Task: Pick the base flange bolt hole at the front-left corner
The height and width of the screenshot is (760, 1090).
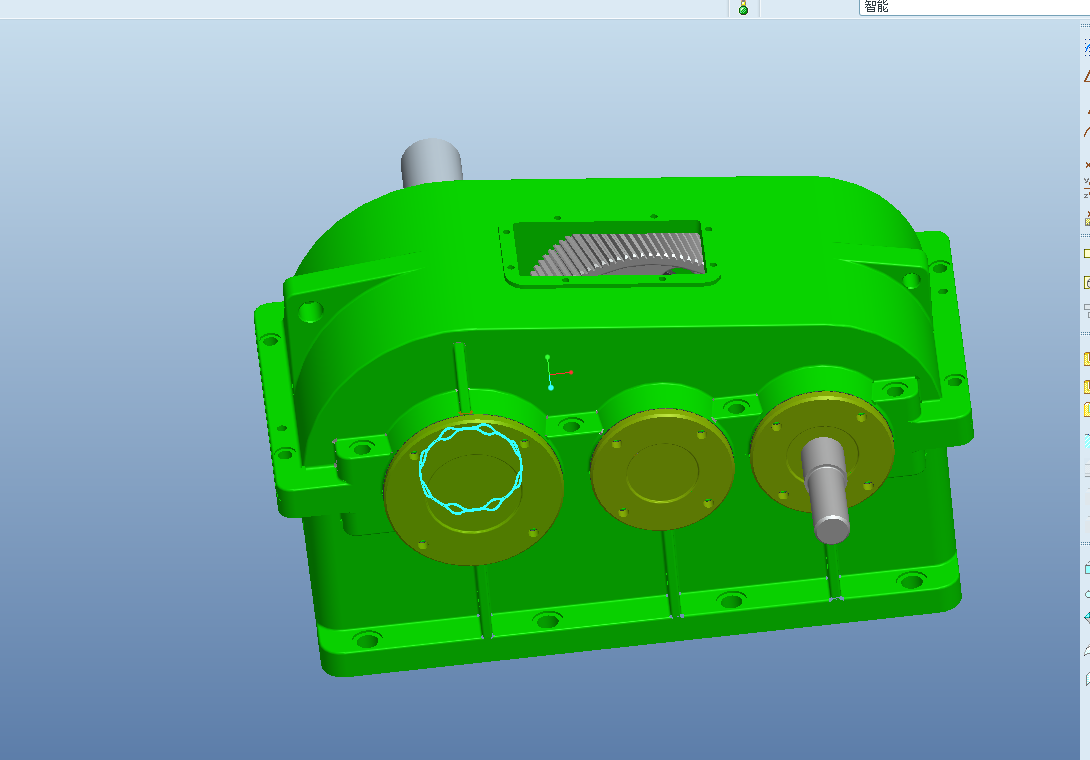Action: pyautogui.click(x=368, y=640)
